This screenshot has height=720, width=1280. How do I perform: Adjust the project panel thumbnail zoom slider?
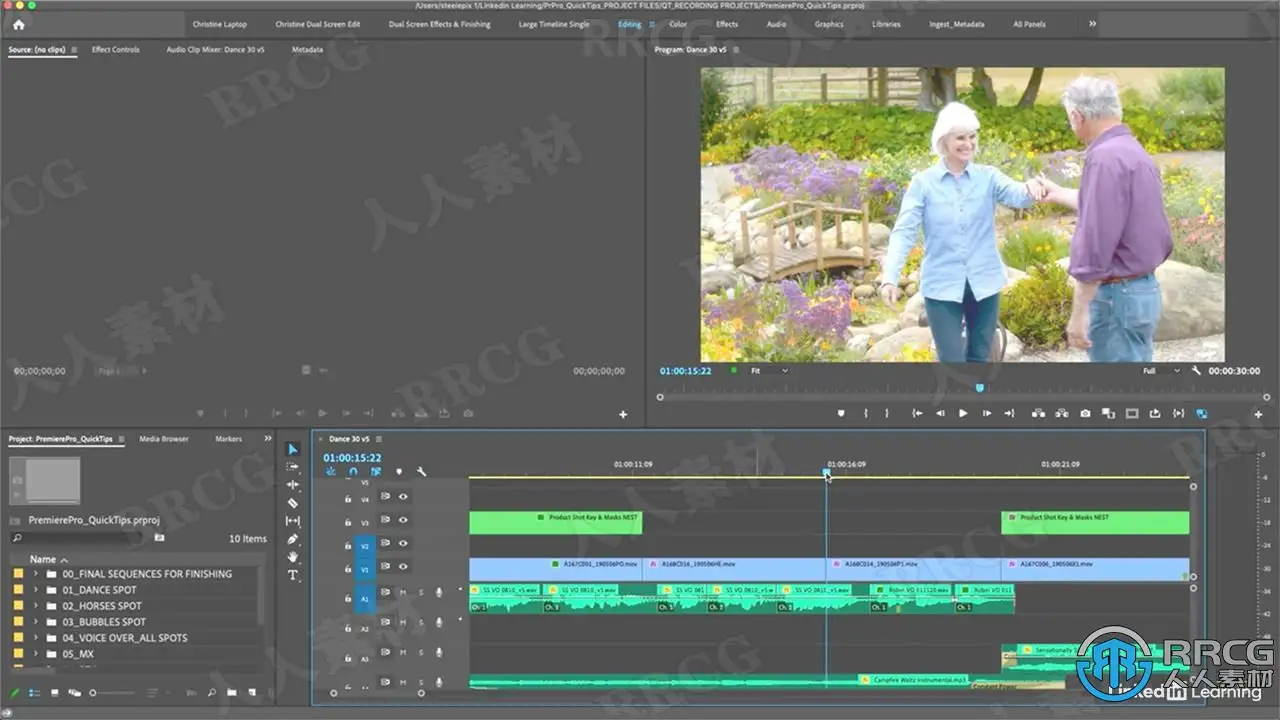click(95, 692)
